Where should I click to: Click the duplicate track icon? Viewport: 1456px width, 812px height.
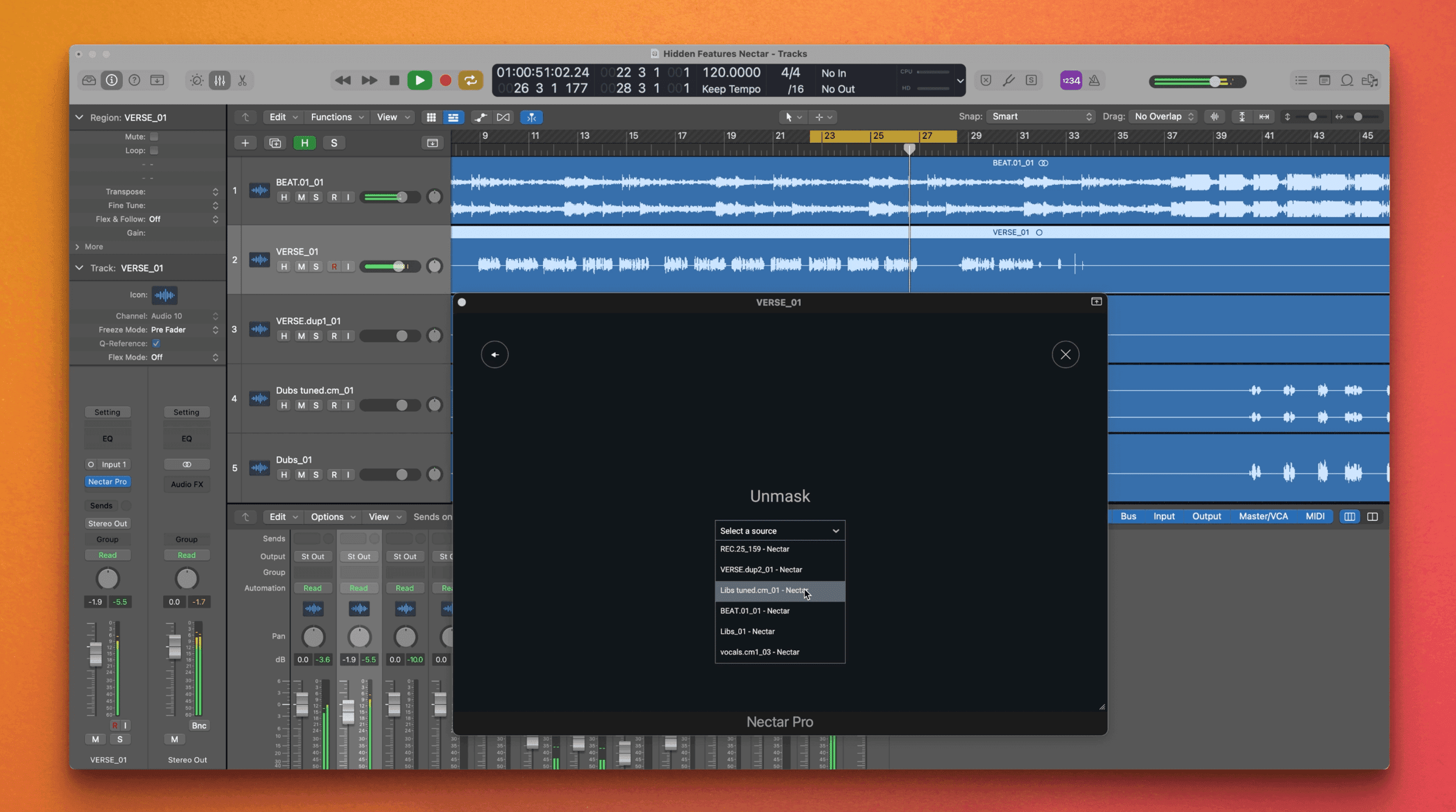[x=275, y=143]
